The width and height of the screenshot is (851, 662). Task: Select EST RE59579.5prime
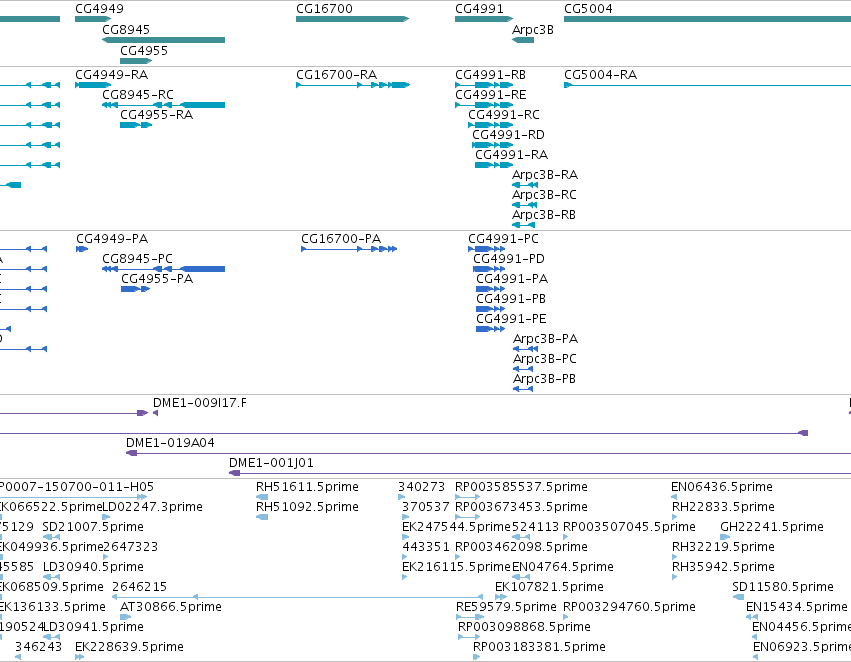pos(506,607)
